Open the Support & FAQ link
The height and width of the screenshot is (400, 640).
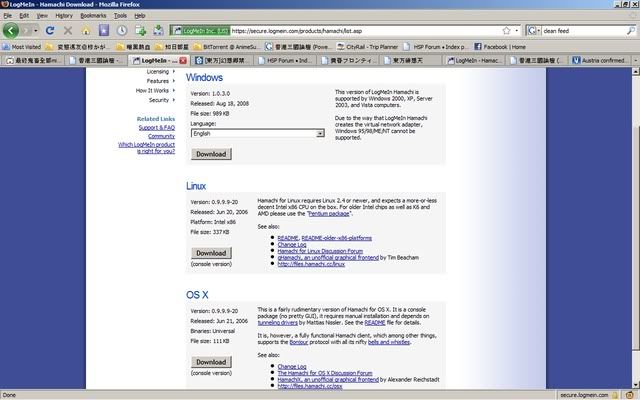(156, 128)
